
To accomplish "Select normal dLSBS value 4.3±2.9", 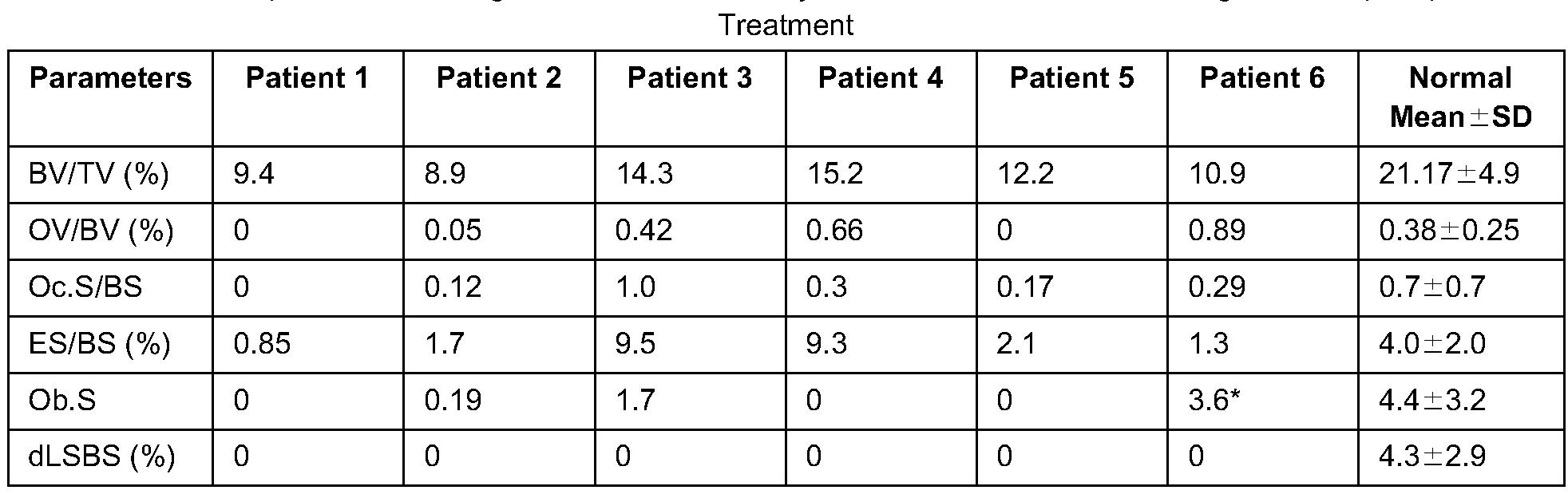I will pyautogui.click(x=1431, y=456).
